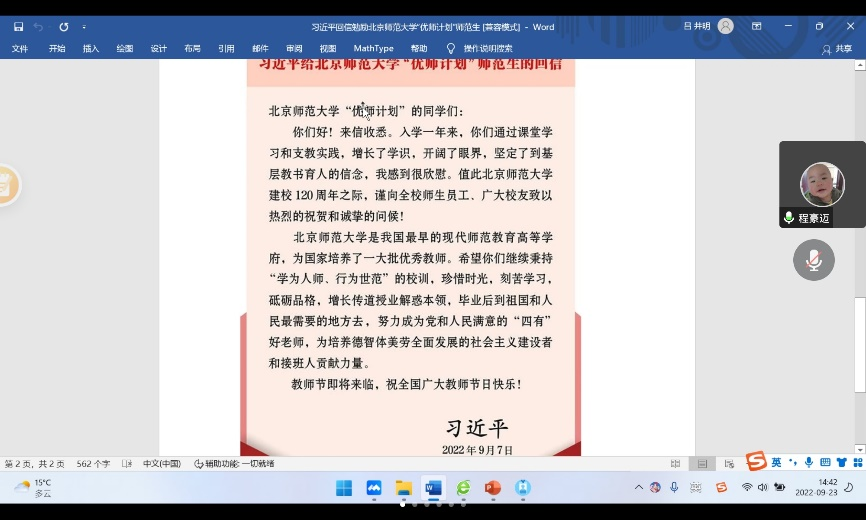The image size is (866, 520).
Task: Click the user account name 吕井明
Action: pos(696,27)
